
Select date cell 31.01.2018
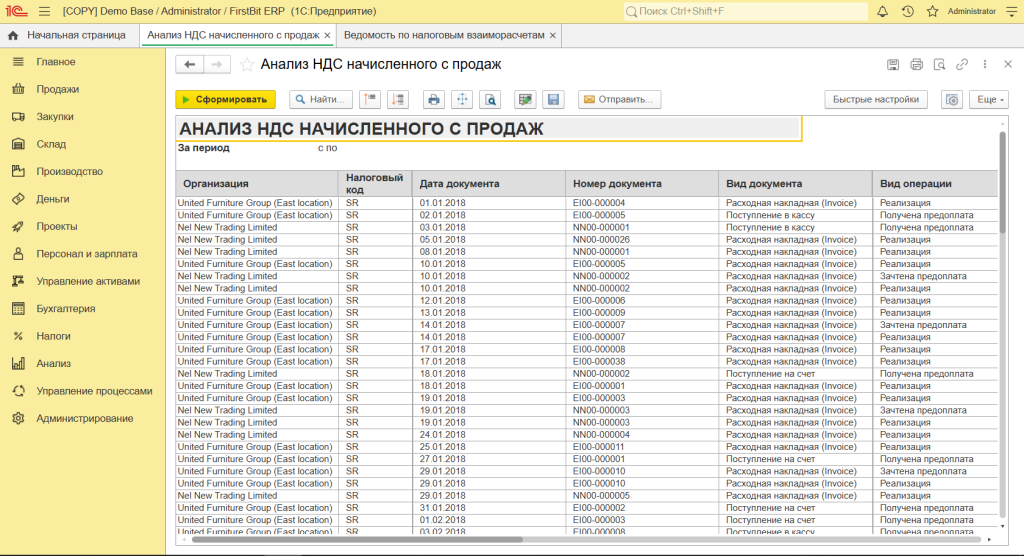(x=488, y=508)
